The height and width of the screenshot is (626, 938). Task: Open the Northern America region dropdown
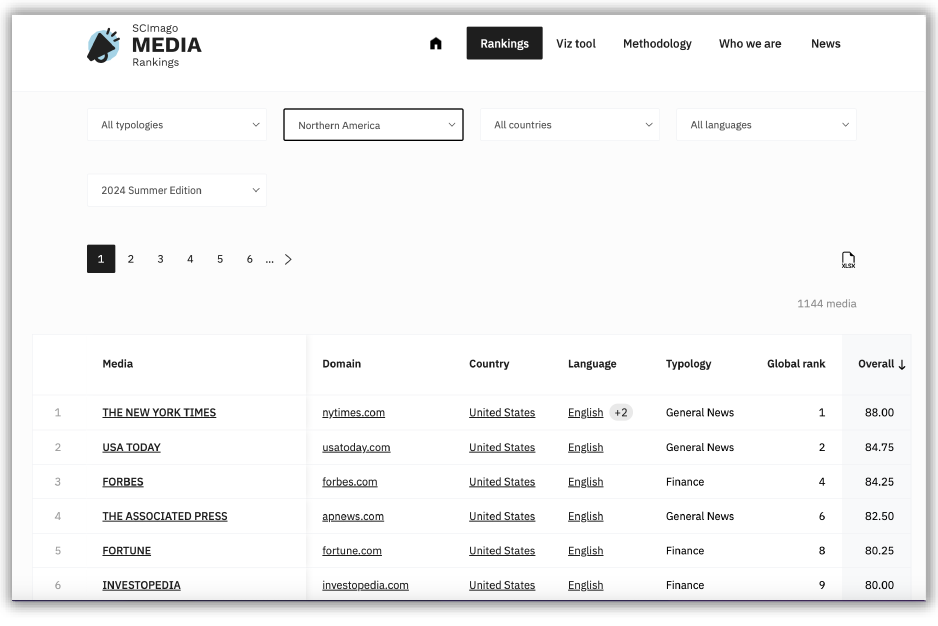coord(373,124)
